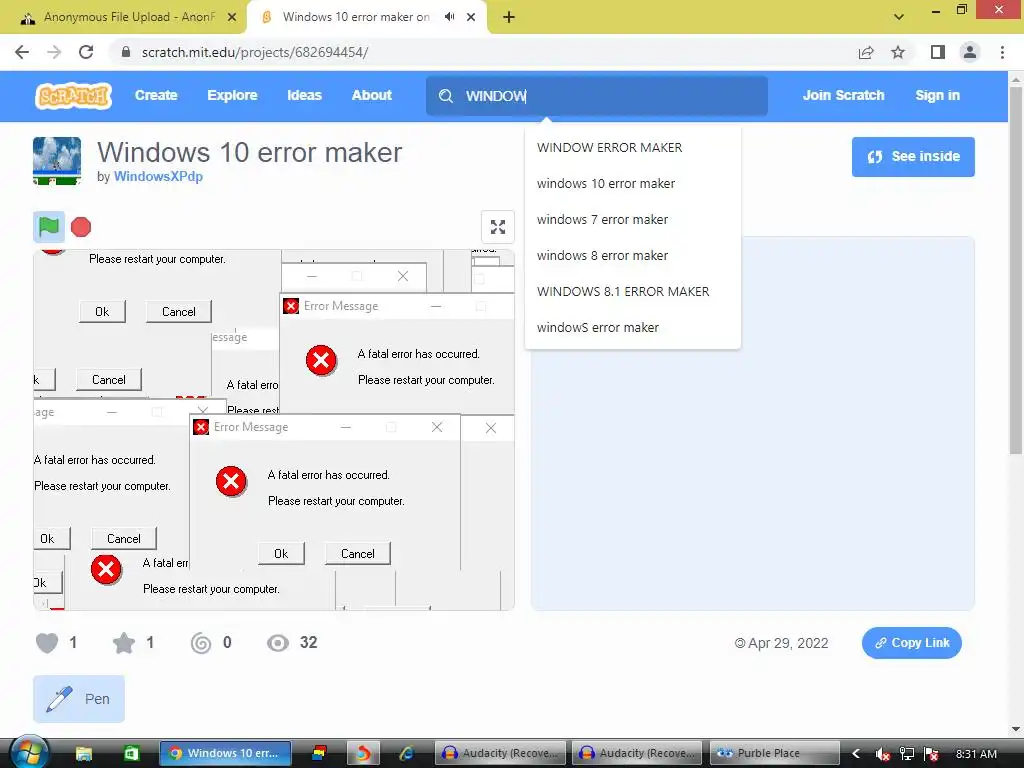
Task: Select suggestion windows 8 error maker
Action: (633, 255)
